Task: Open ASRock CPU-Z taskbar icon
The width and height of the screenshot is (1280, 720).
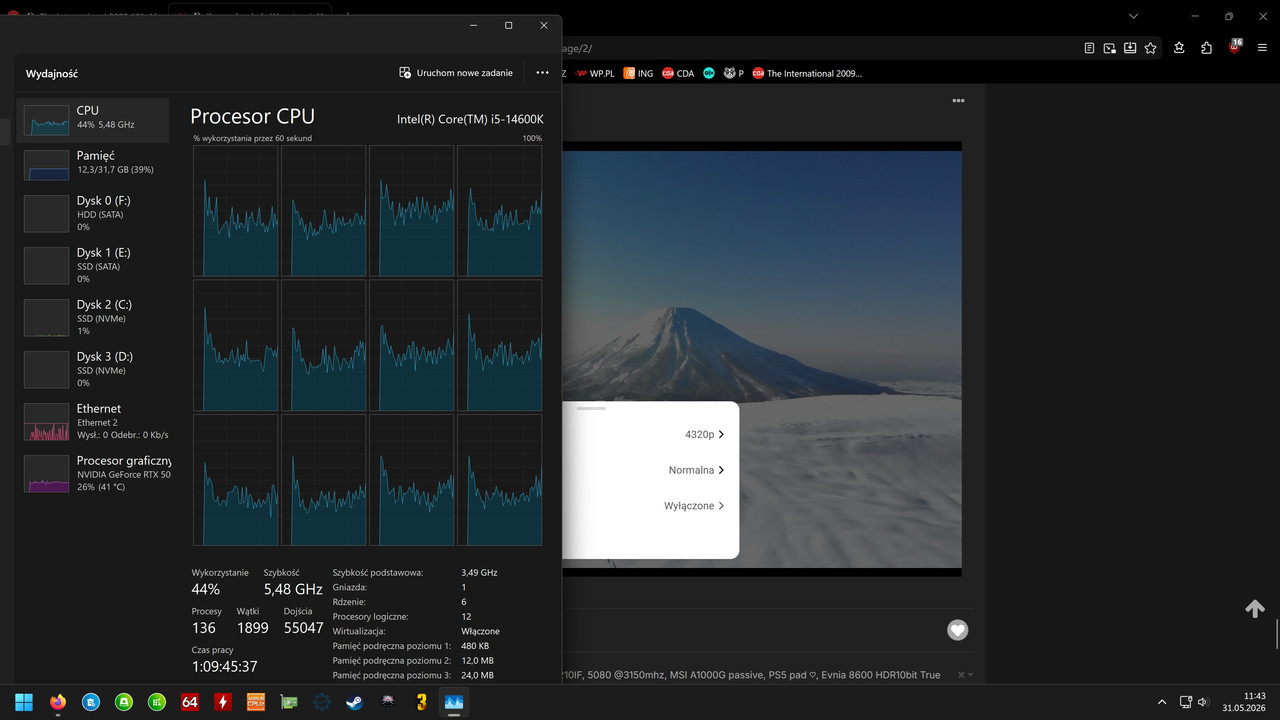Action: click(x=255, y=702)
